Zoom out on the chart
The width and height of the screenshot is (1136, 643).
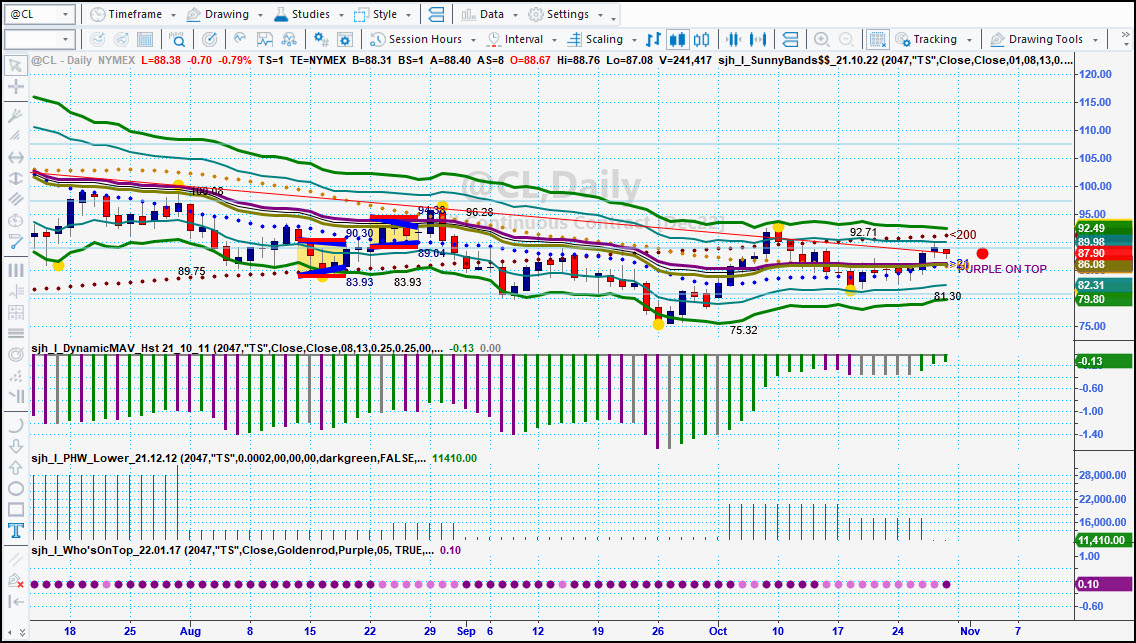coord(845,39)
